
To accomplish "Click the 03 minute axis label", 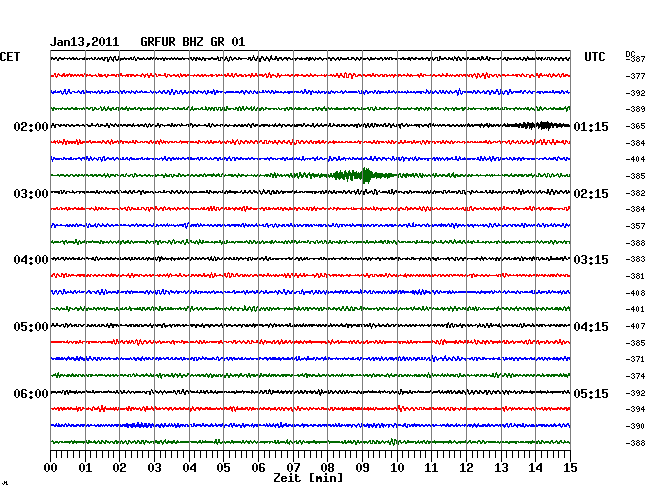I will point(155,468).
